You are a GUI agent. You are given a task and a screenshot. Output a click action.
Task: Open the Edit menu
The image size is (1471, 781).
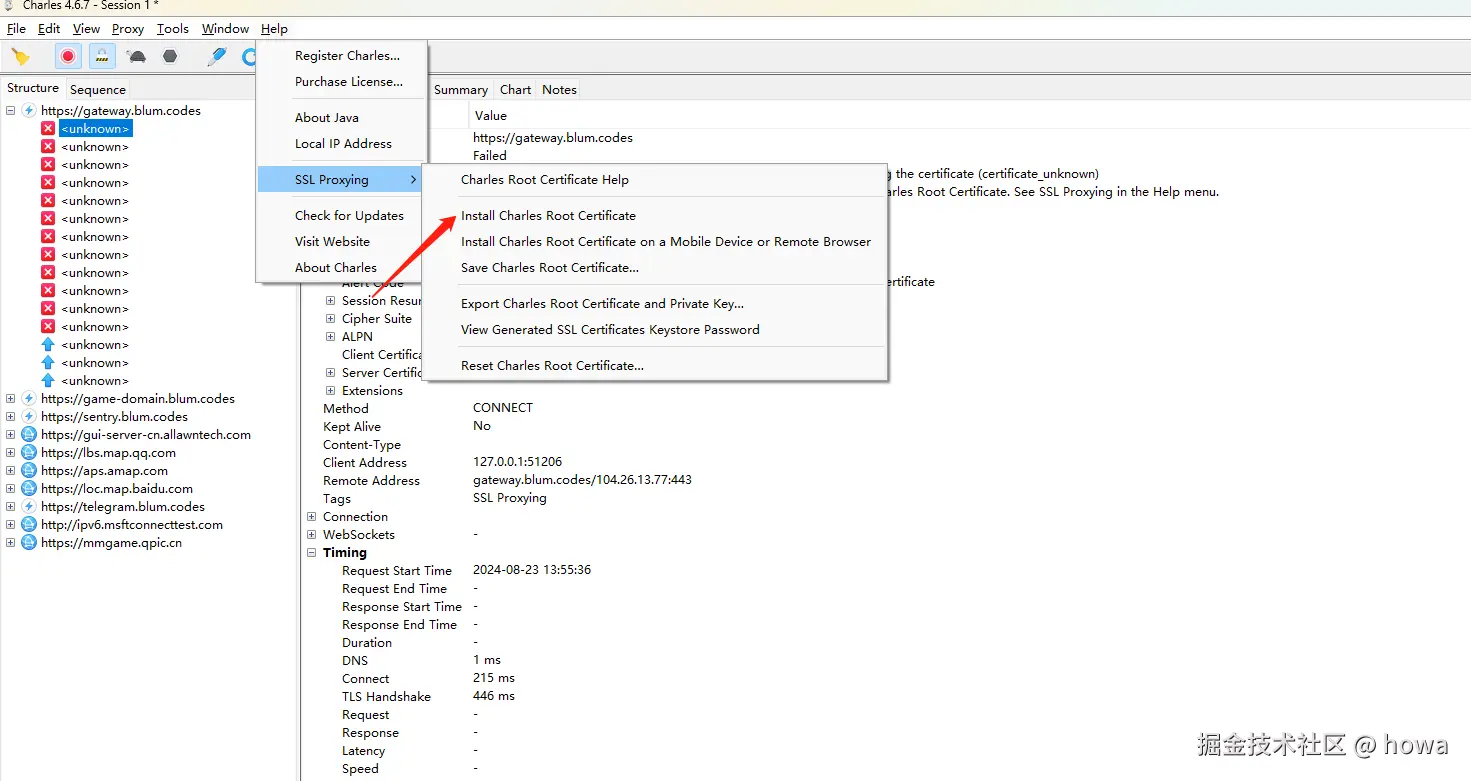(49, 29)
